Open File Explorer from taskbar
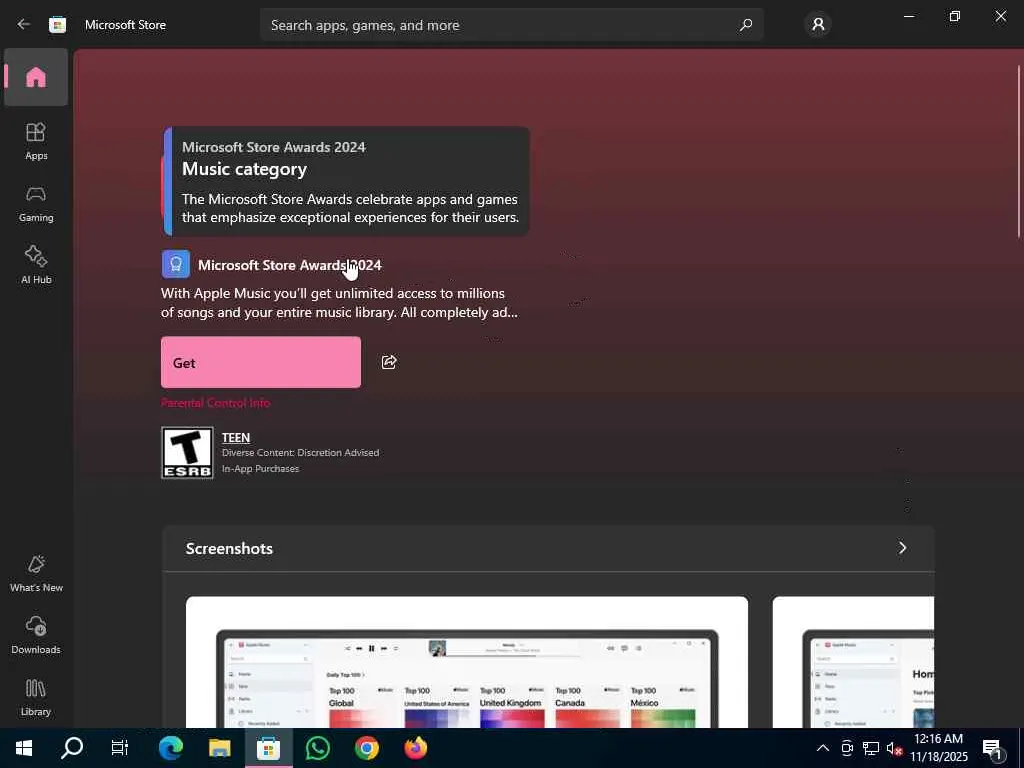 point(219,748)
